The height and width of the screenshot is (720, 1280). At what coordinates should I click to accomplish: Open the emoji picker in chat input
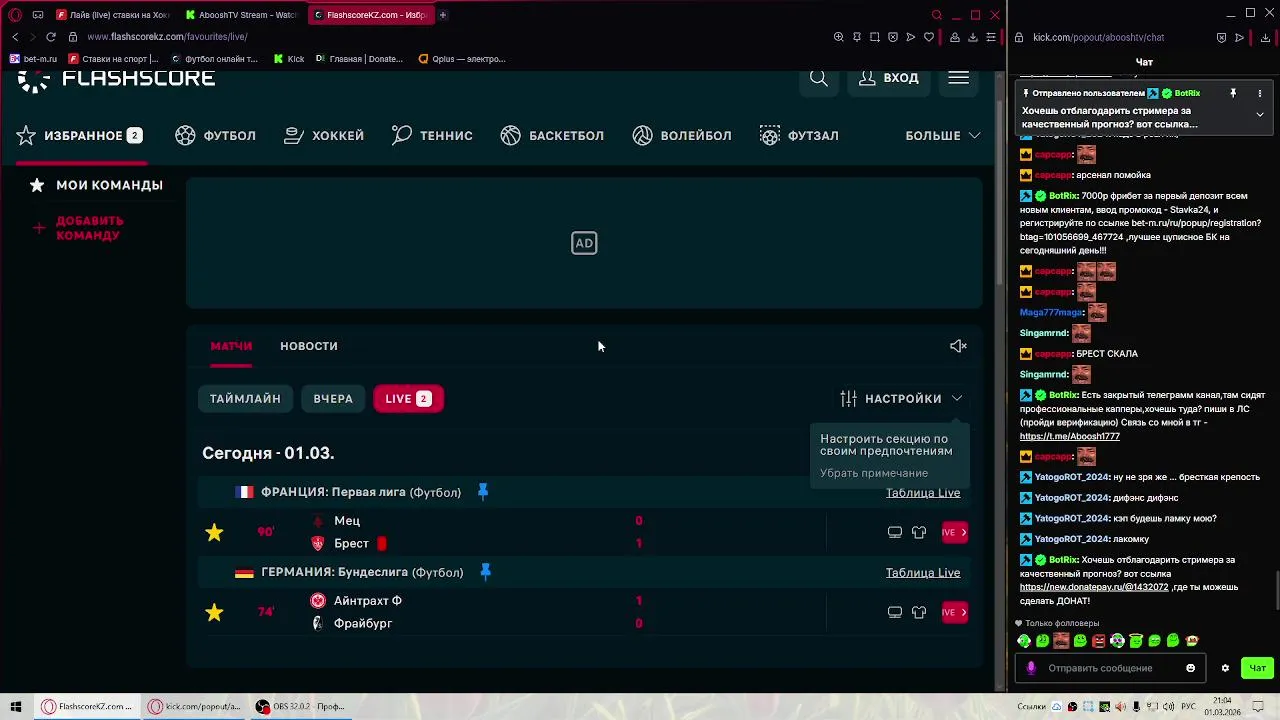pyautogui.click(x=1190, y=668)
